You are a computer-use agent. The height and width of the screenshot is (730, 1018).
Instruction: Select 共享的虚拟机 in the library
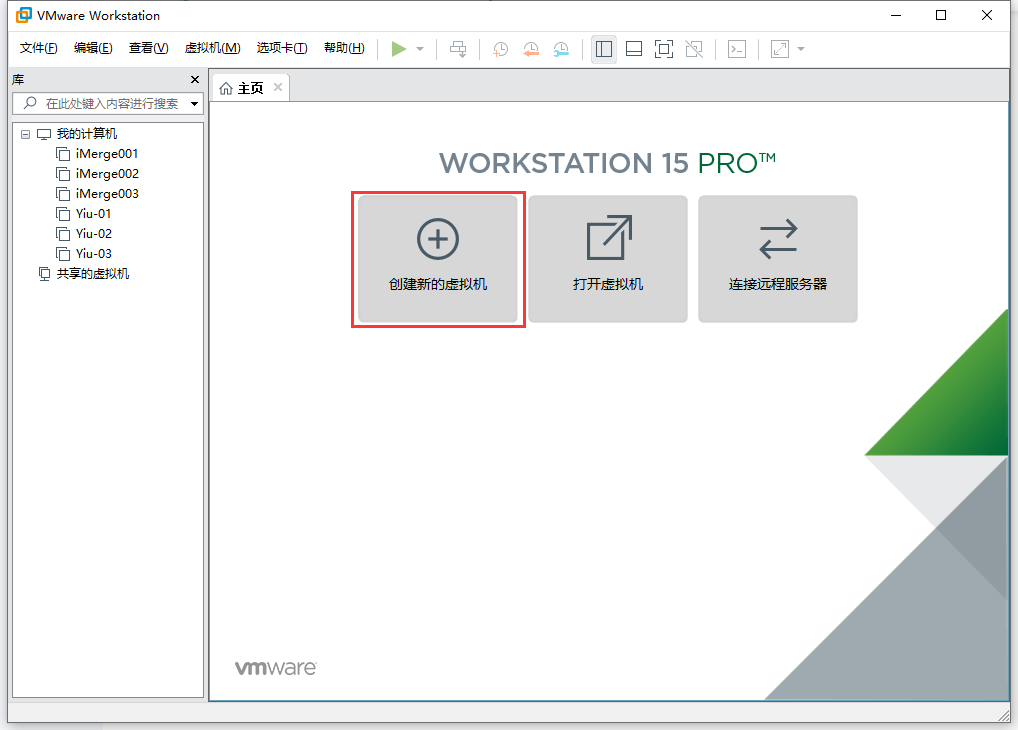click(92, 274)
